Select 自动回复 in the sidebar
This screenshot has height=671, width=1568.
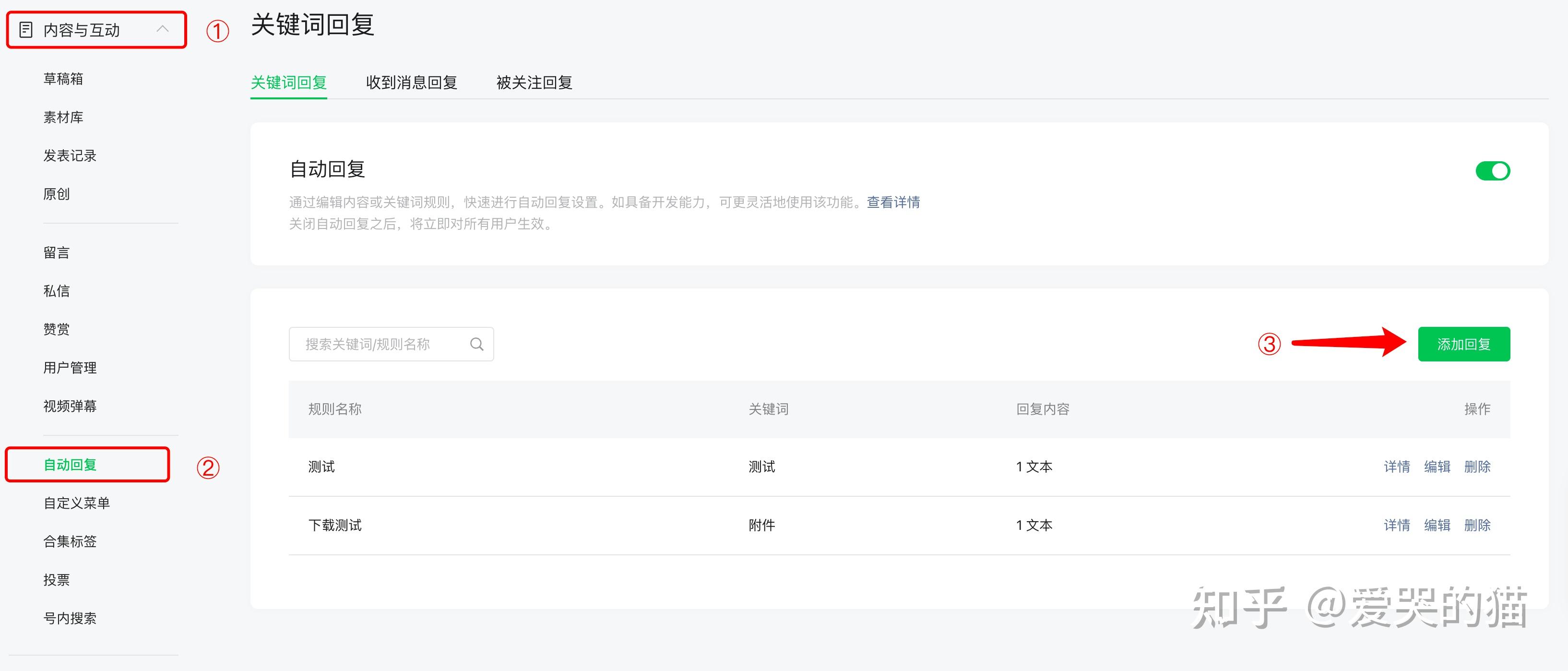click(70, 465)
